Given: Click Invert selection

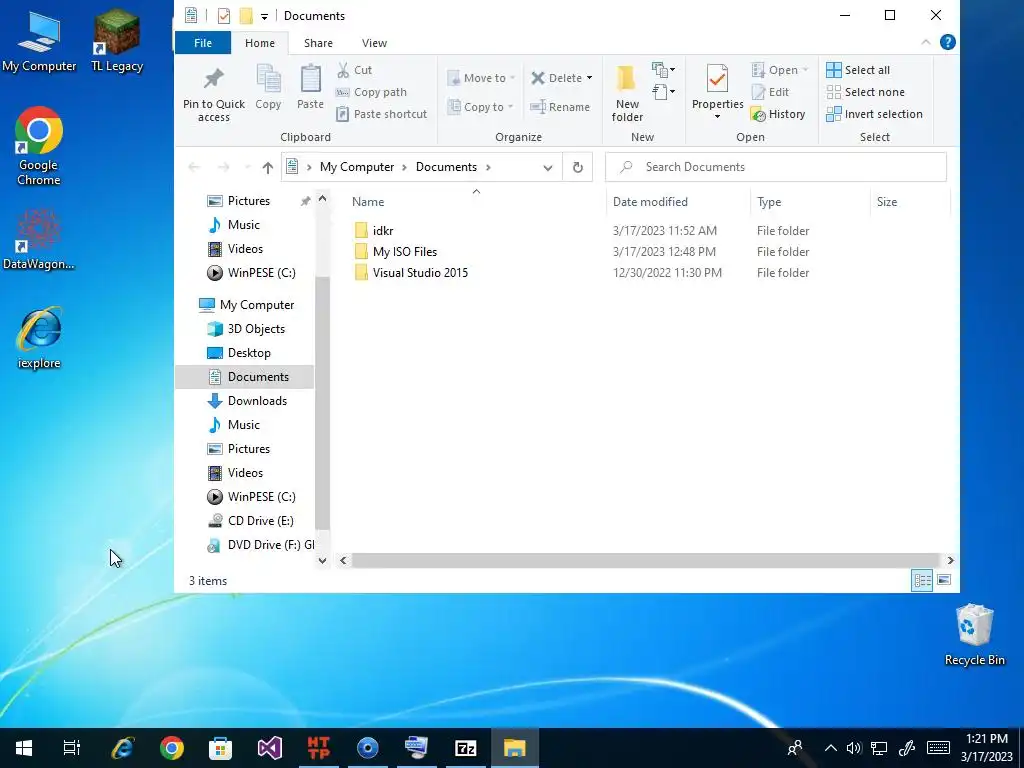Looking at the screenshot, I should [874, 114].
